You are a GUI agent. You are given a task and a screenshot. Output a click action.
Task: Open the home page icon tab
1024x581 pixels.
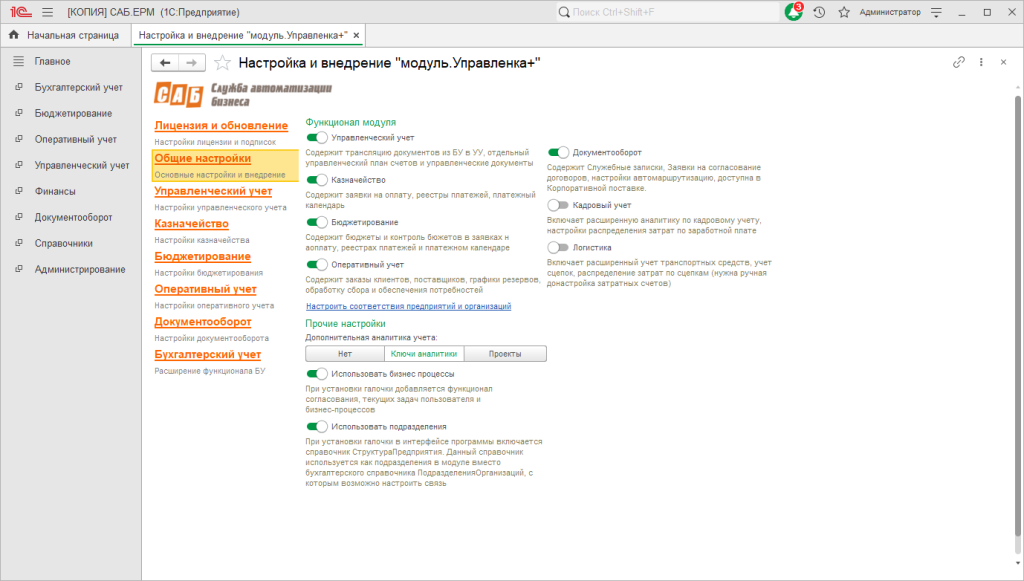(14, 35)
